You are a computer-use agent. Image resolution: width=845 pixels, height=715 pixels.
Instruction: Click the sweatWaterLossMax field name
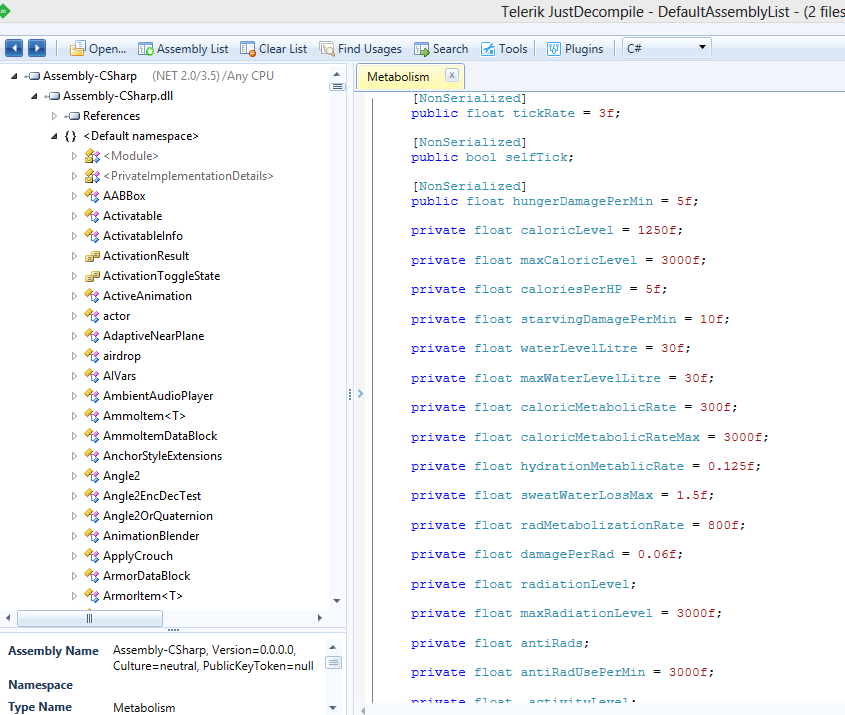587,495
